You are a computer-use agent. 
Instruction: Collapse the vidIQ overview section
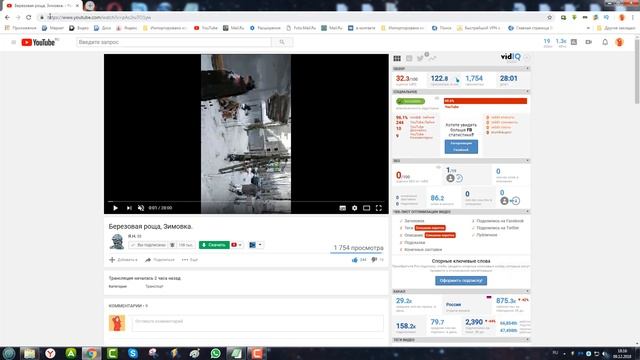coord(527,69)
